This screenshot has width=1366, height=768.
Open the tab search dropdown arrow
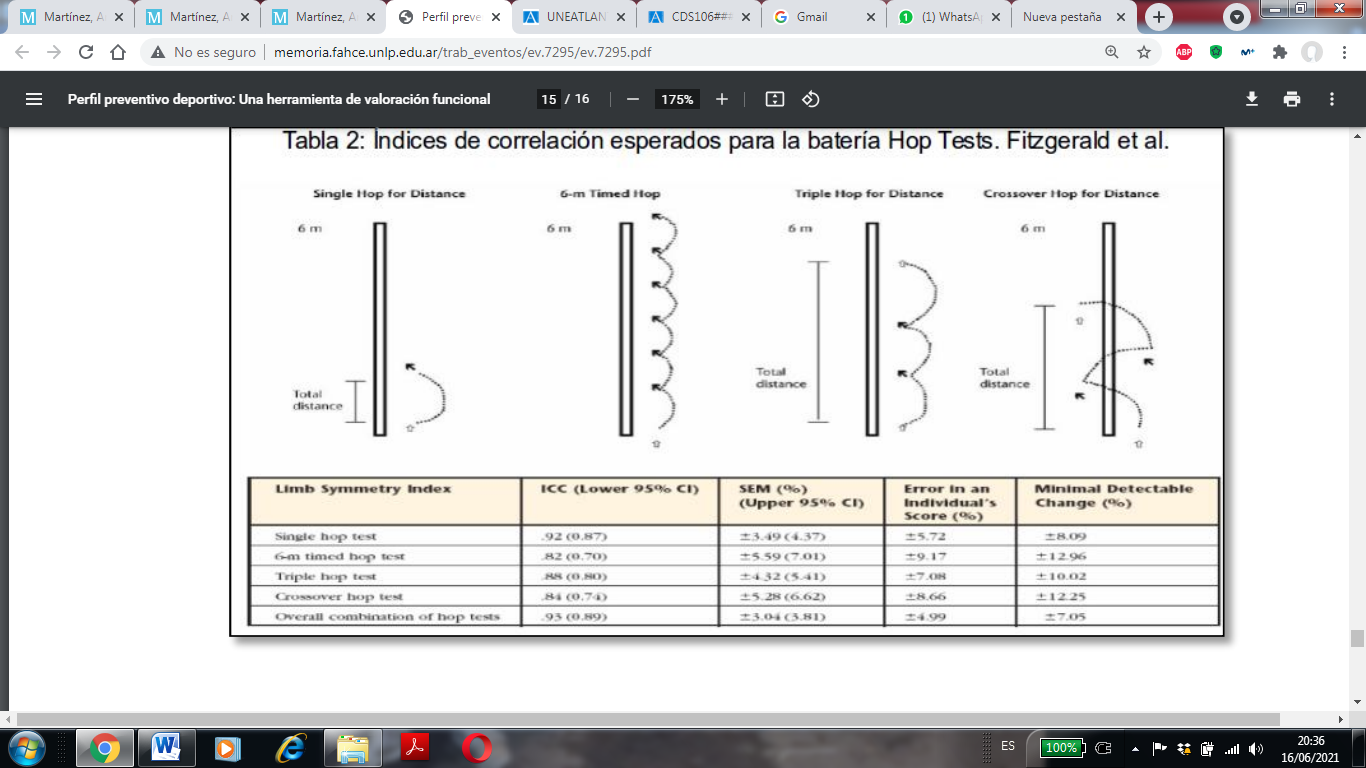(1237, 17)
